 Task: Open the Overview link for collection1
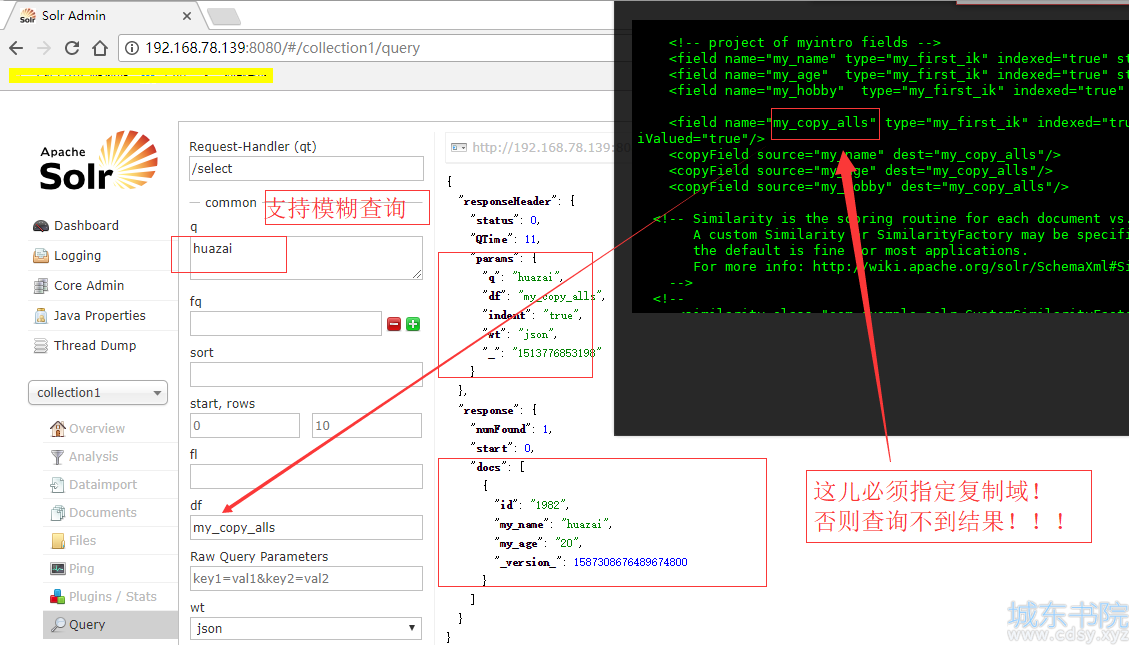point(97,429)
